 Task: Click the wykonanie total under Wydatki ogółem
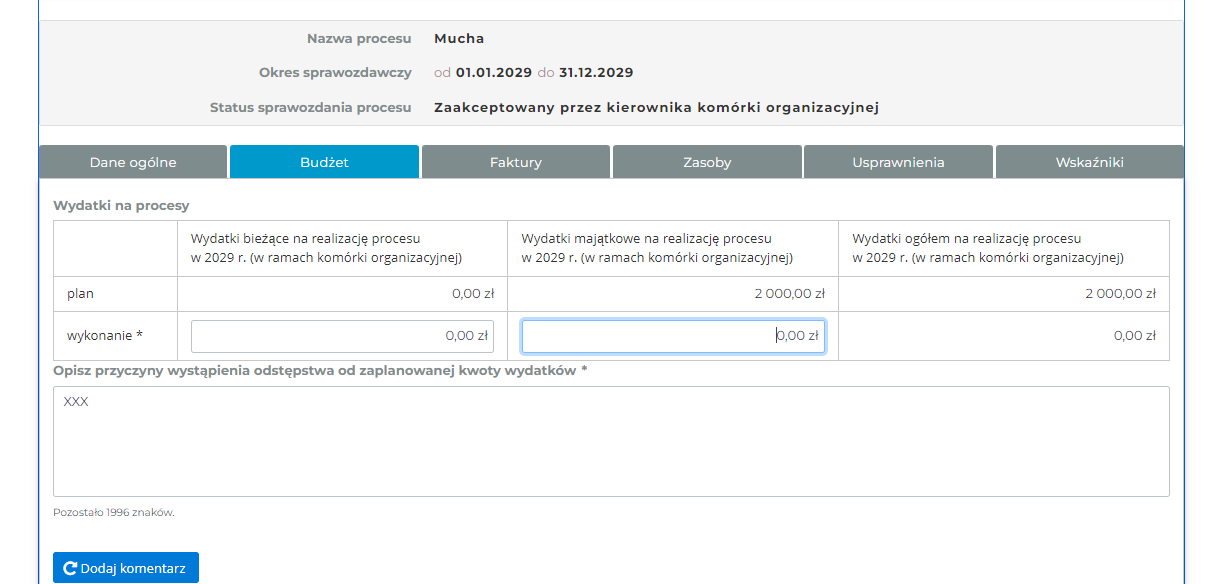click(x=1134, y=336)
